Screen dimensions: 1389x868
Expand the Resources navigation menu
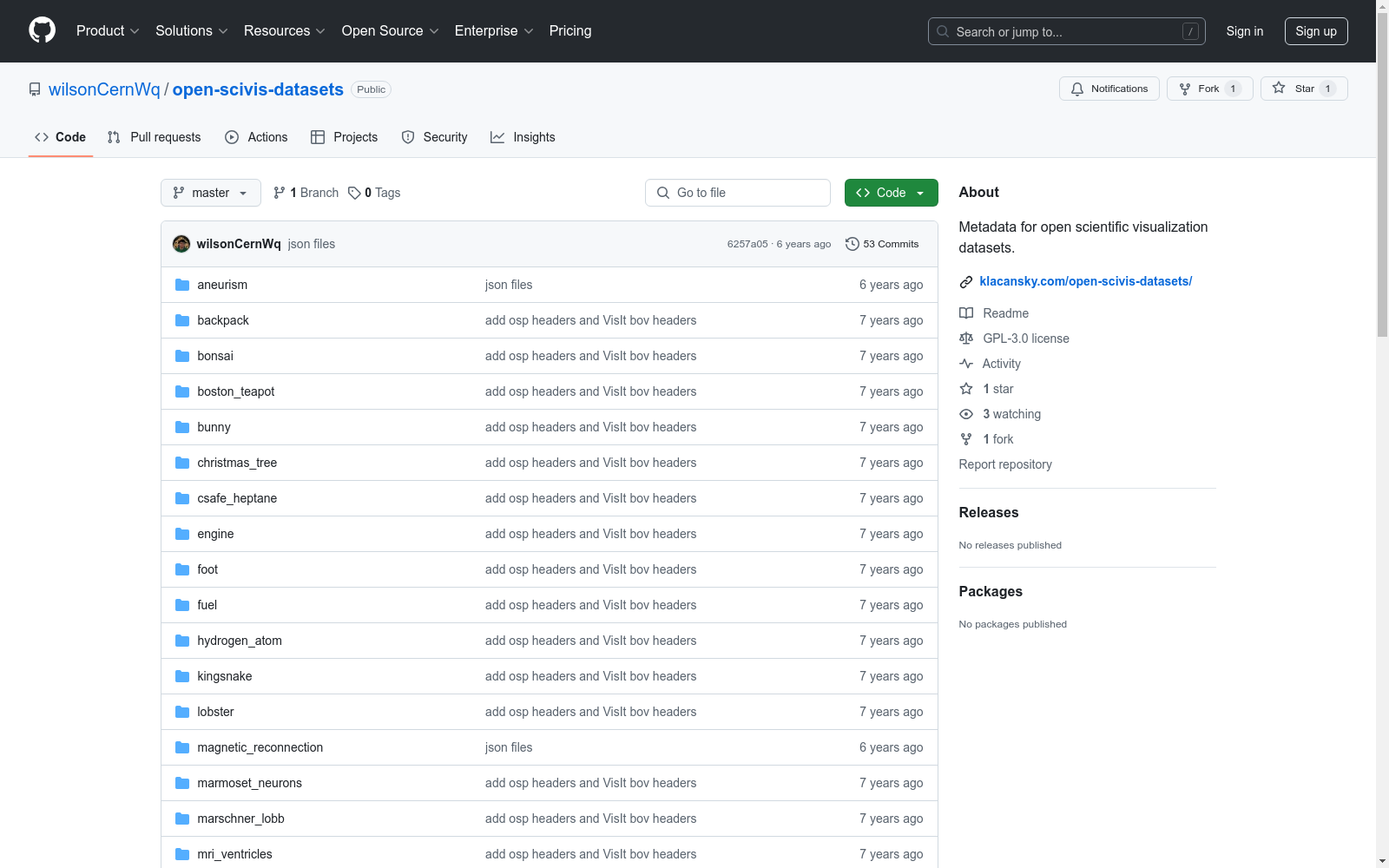tap(285, 31)
